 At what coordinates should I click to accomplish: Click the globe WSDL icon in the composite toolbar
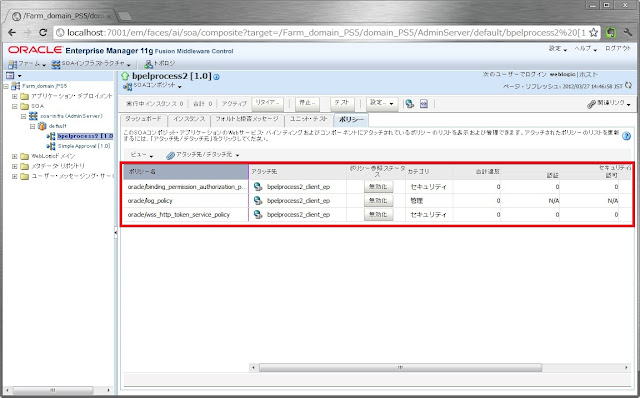(409, 104)
